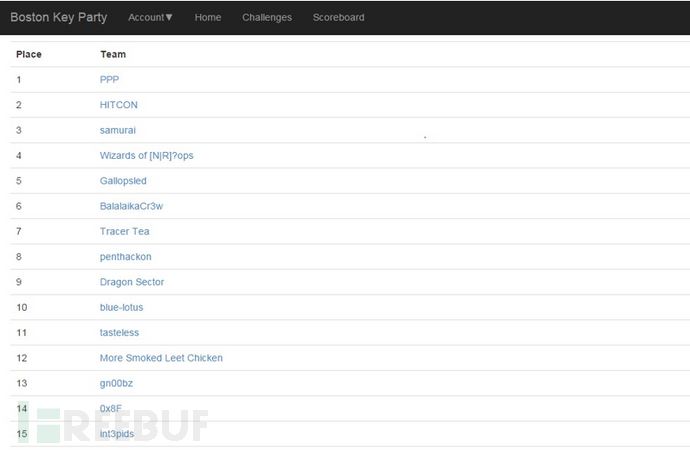Select place number 14 cell
Screen dimensions: 690x450
(22, 409)
